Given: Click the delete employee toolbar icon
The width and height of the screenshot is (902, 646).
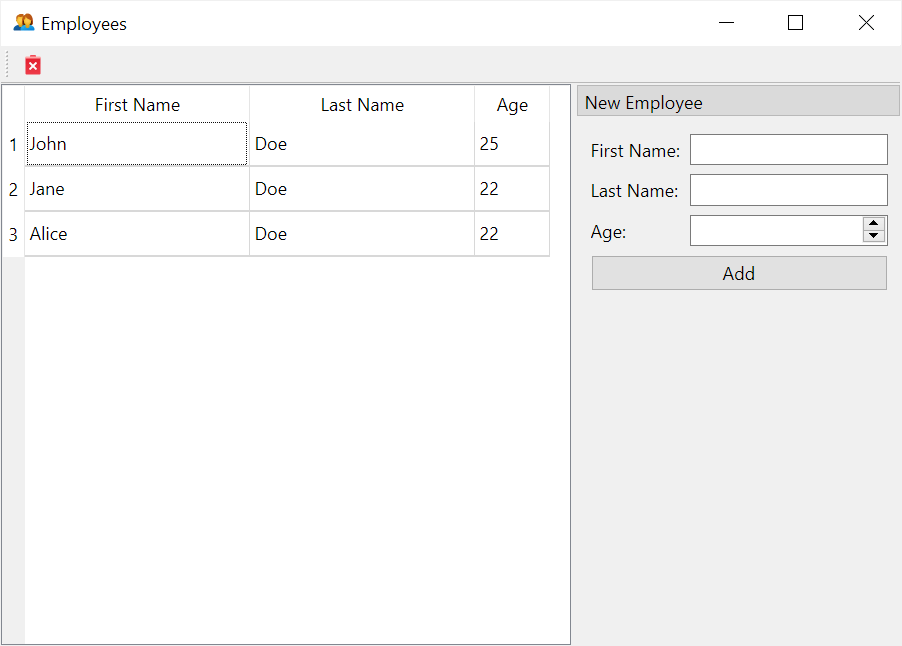Looking at the screenshot, I should (x=32, y=64).
